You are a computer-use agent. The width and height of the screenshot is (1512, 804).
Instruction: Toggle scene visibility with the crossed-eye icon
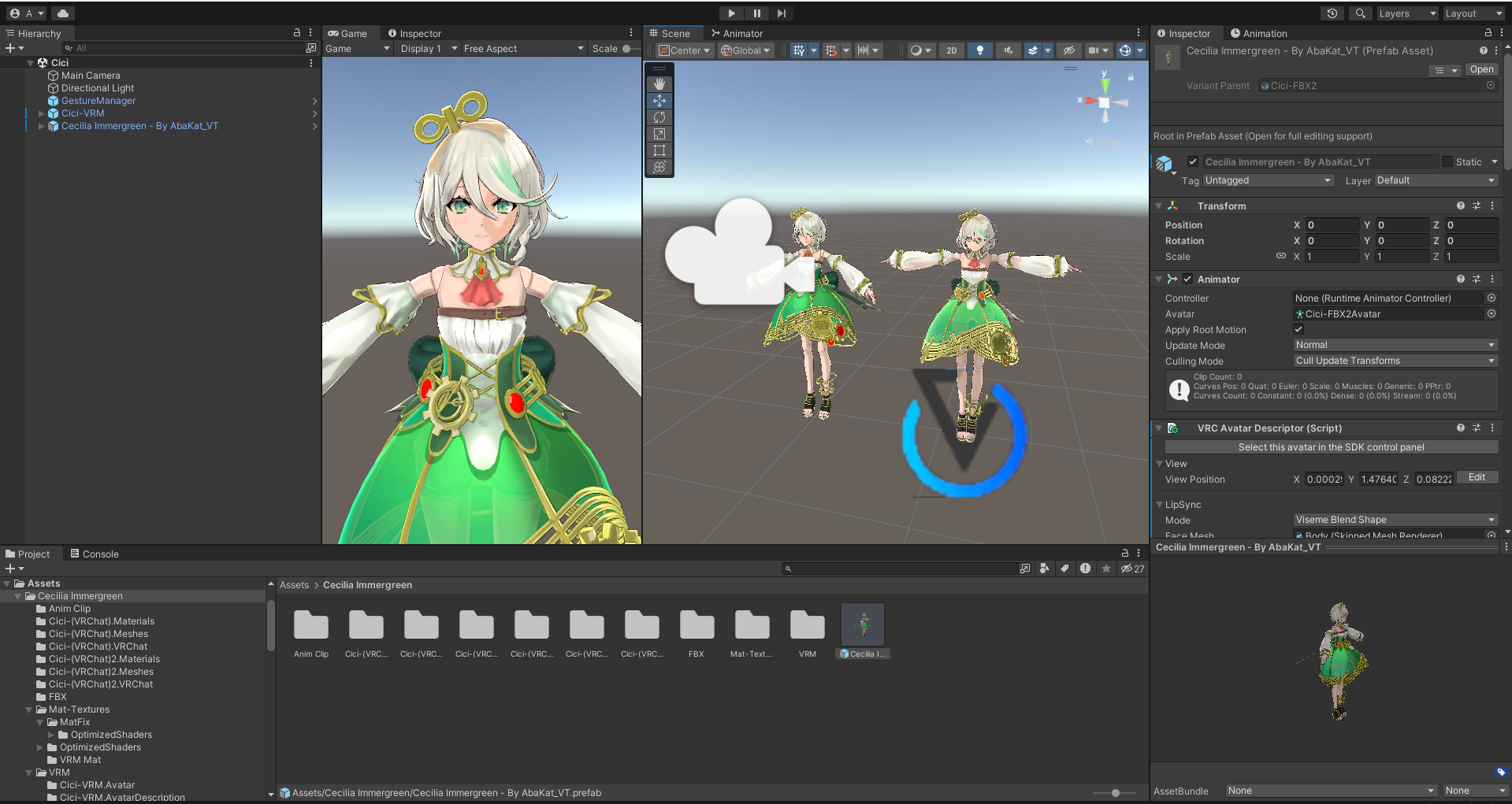[1068, 50]
